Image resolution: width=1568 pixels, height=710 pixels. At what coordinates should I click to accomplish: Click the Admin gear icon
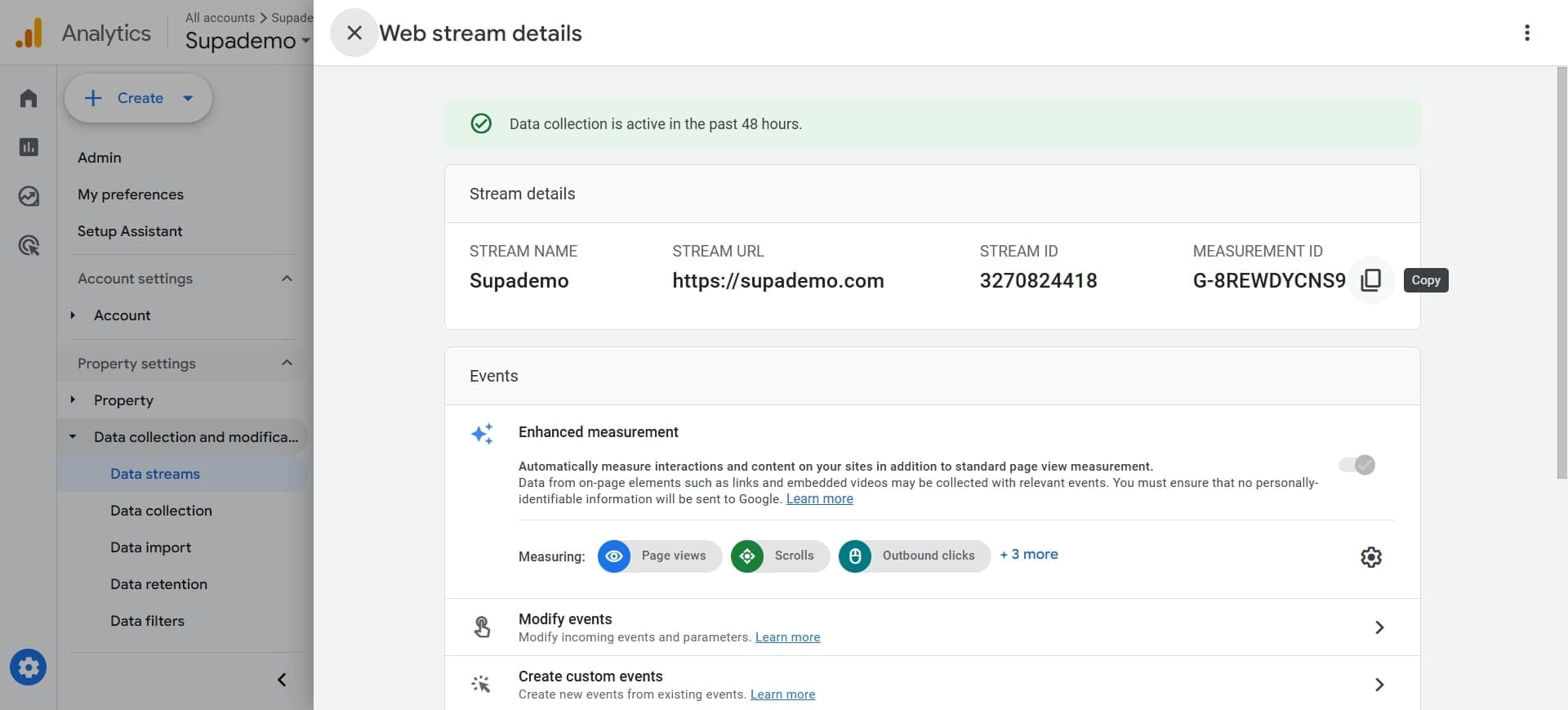point(28,668)
